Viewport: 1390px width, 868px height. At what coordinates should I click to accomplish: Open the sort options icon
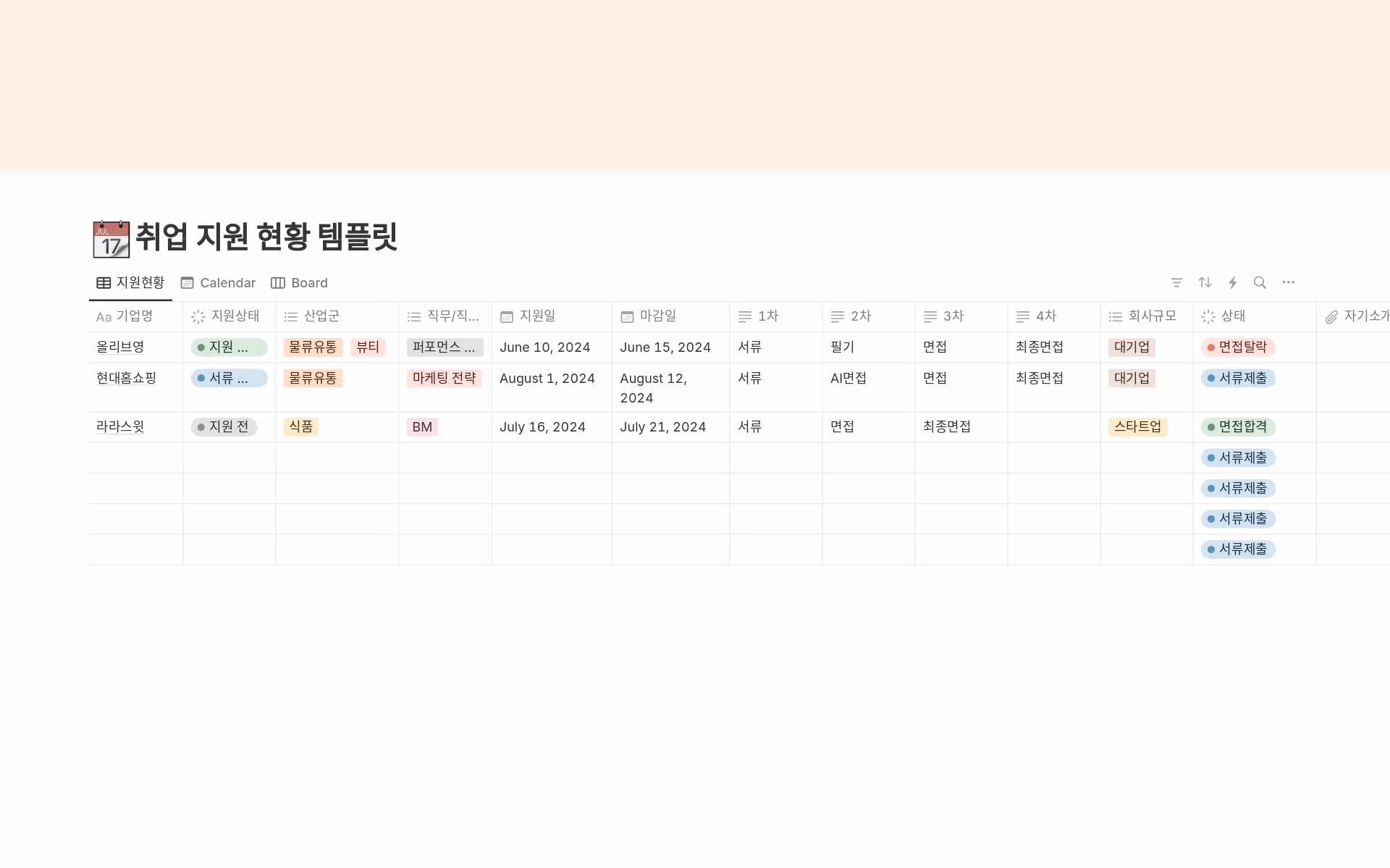pos(1205,283)
